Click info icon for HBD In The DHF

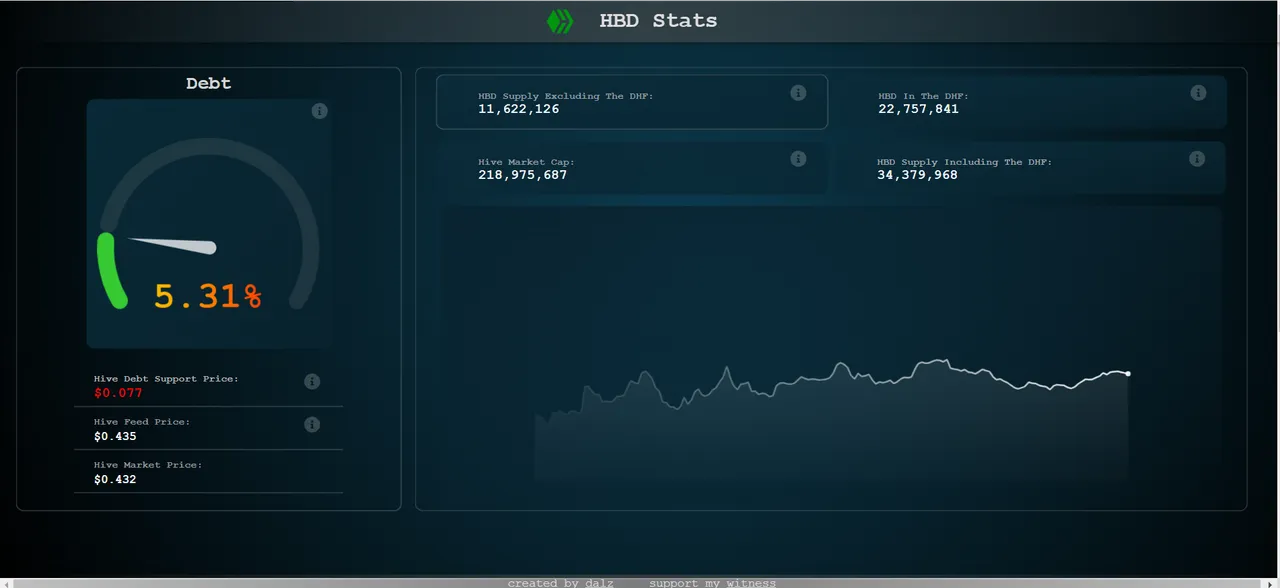pos(1198,93)
